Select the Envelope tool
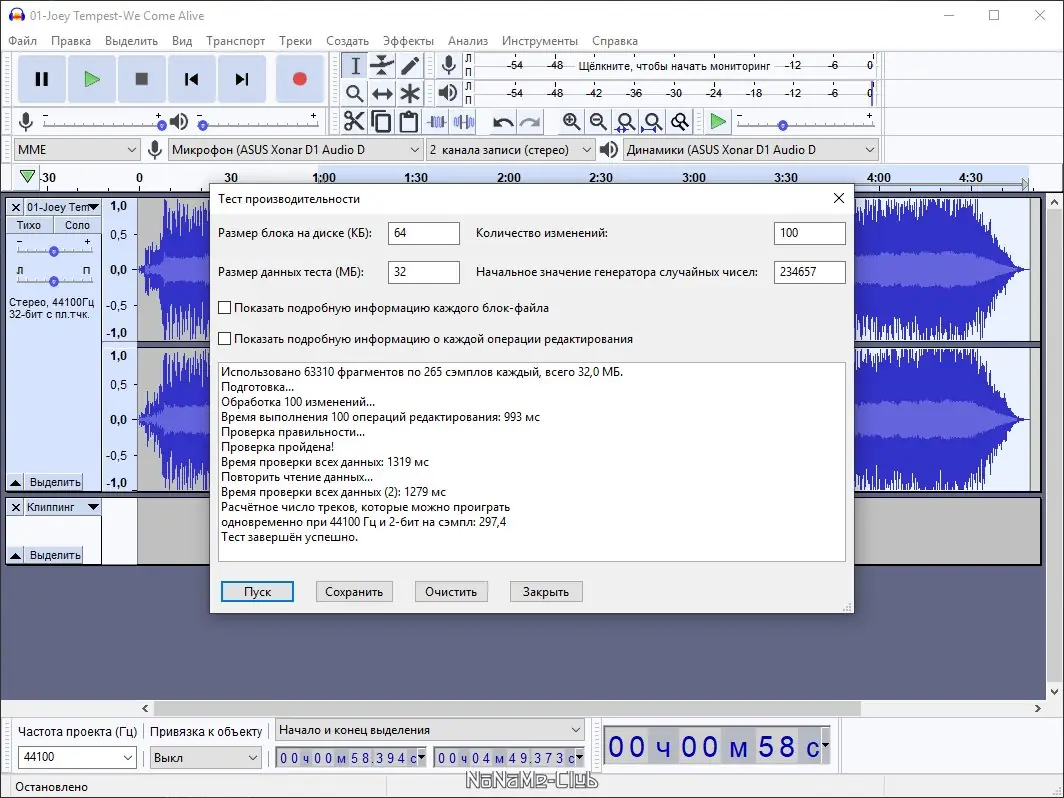This screenshot has width=1064, height=798. pyautogui.click(x=382, y=66)
